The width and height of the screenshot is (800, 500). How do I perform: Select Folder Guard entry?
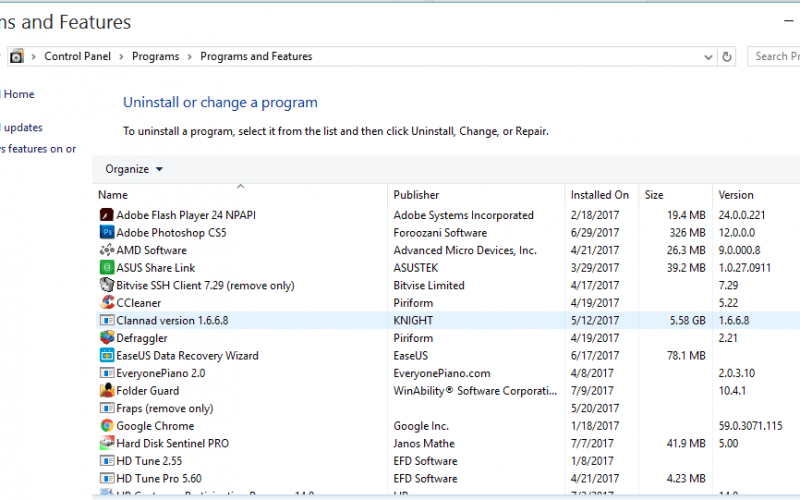tap(448, 390)
